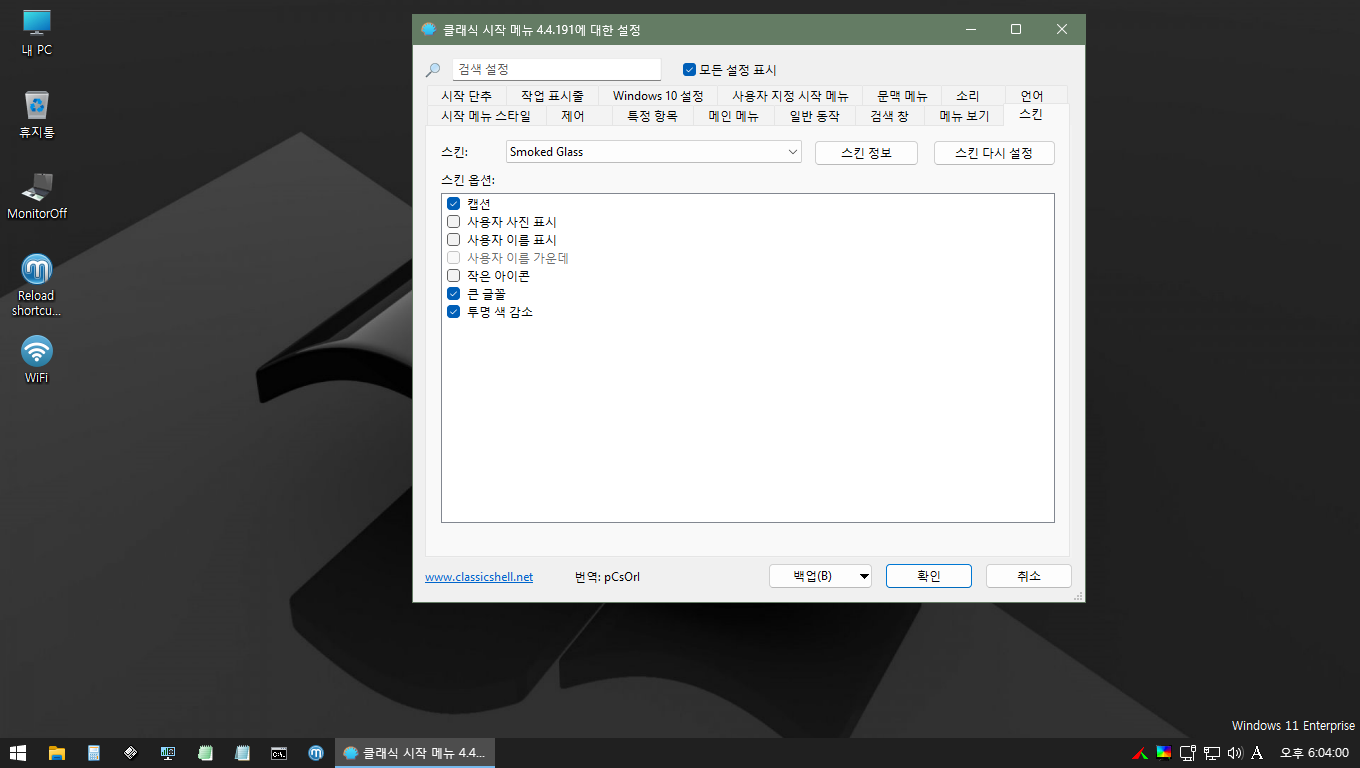Click the 스킨 정보 button
Image resolution: width=1360 pixels, height=768 pixels.
point(866,153)
